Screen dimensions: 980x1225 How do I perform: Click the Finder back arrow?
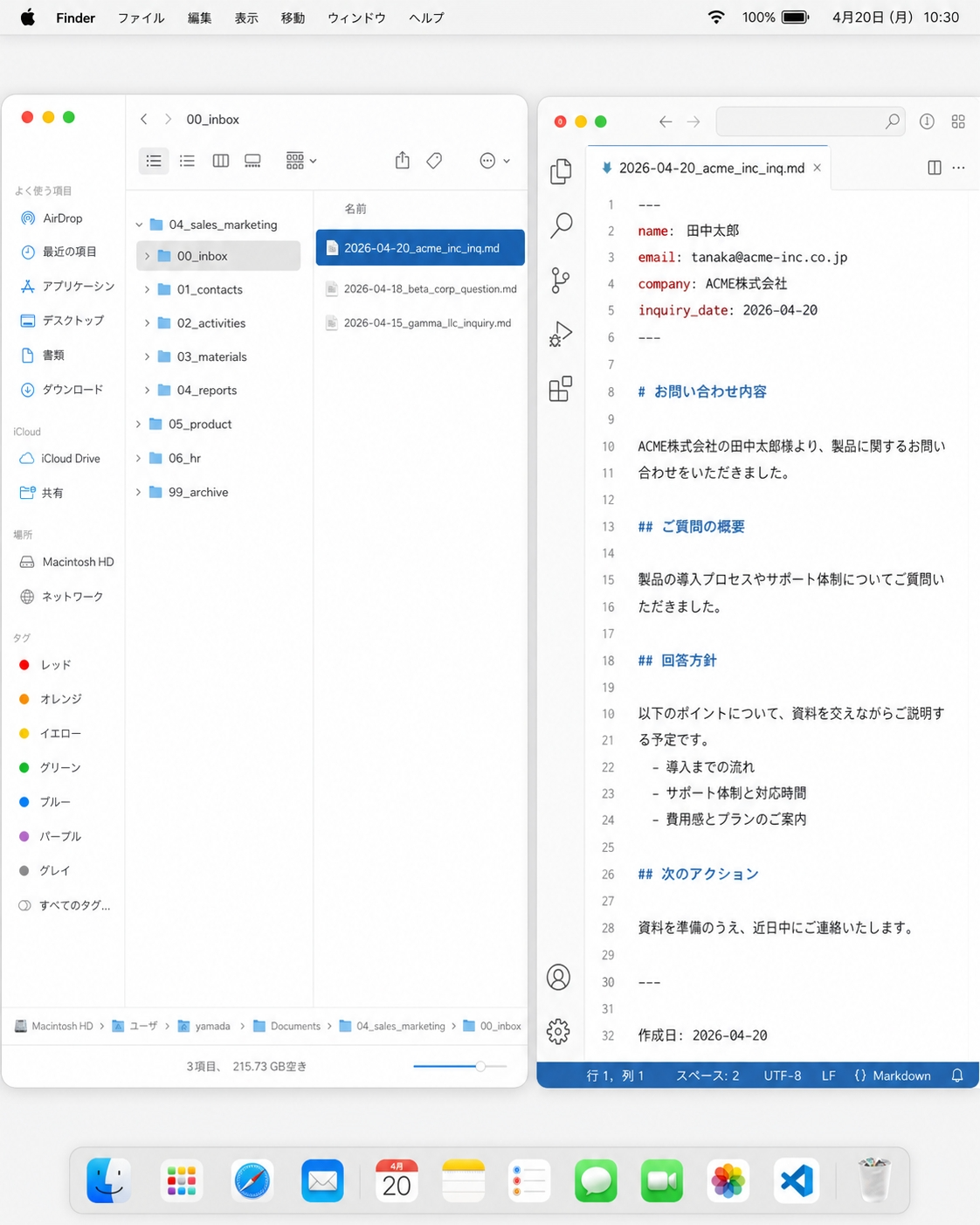[144, 119]
